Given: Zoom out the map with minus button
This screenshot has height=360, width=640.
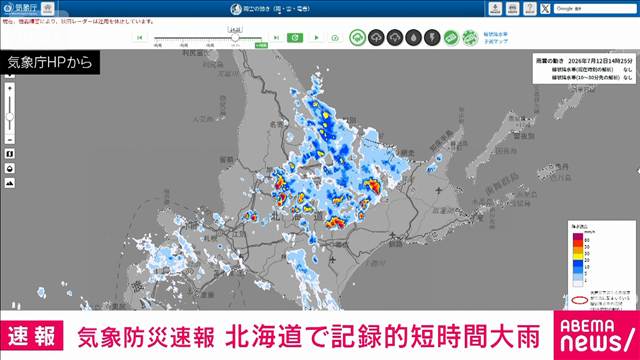Looking at the screenshot, I should click(x=10, y=140).
